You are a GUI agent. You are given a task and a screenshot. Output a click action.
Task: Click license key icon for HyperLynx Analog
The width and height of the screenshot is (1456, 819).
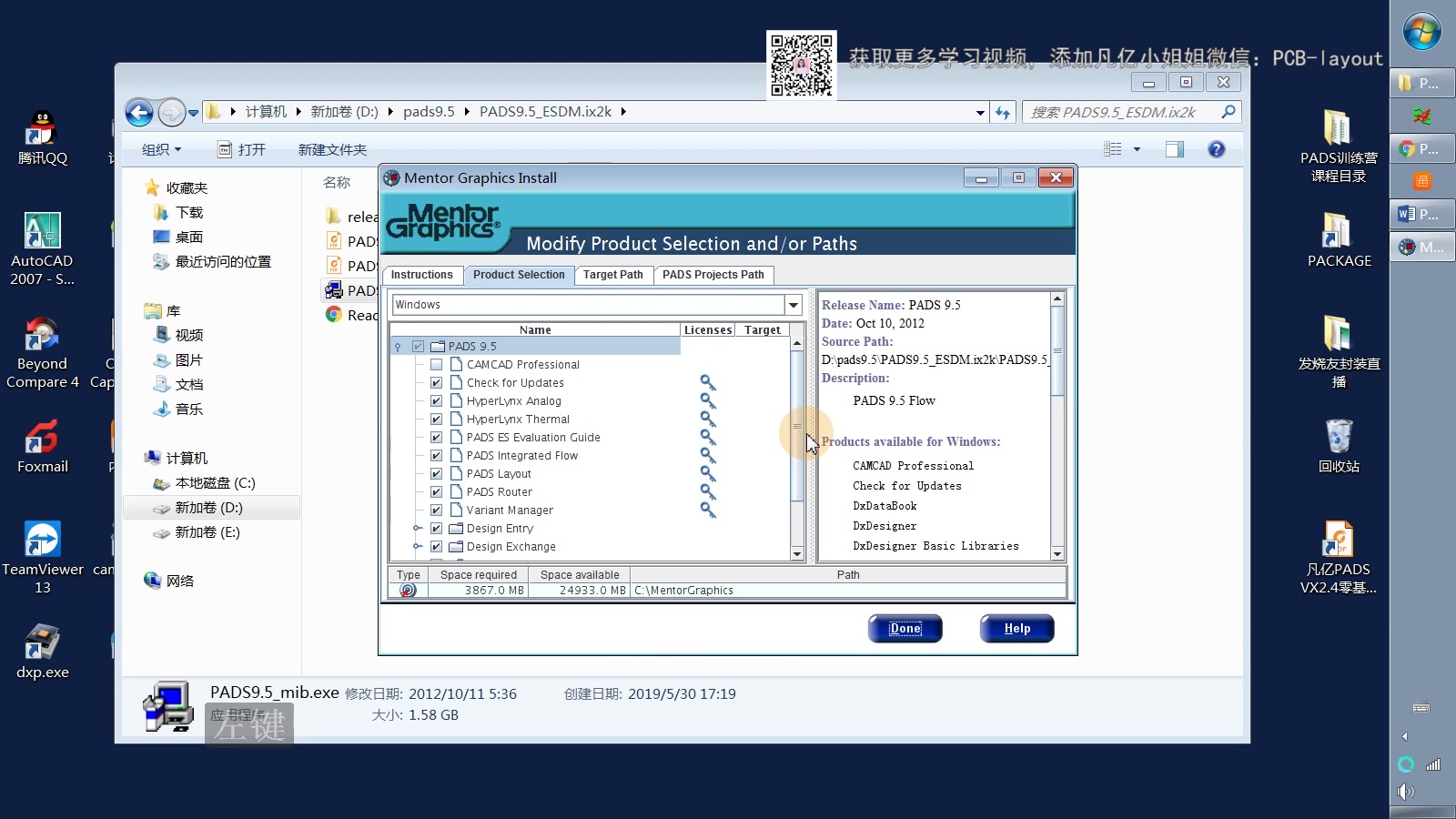tap(707, 401)
